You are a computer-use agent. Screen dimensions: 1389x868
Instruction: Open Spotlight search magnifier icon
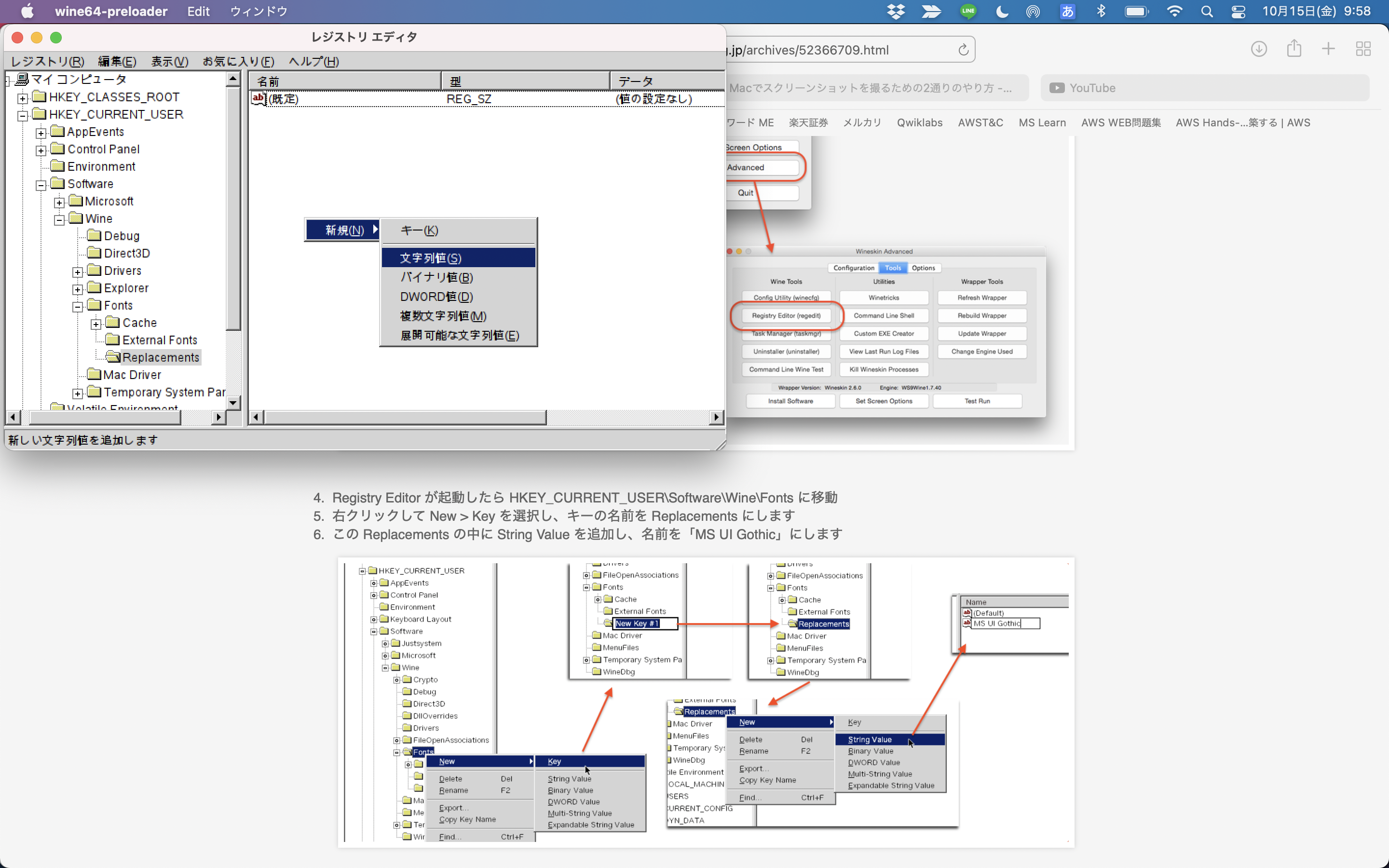click(1207, 12)
